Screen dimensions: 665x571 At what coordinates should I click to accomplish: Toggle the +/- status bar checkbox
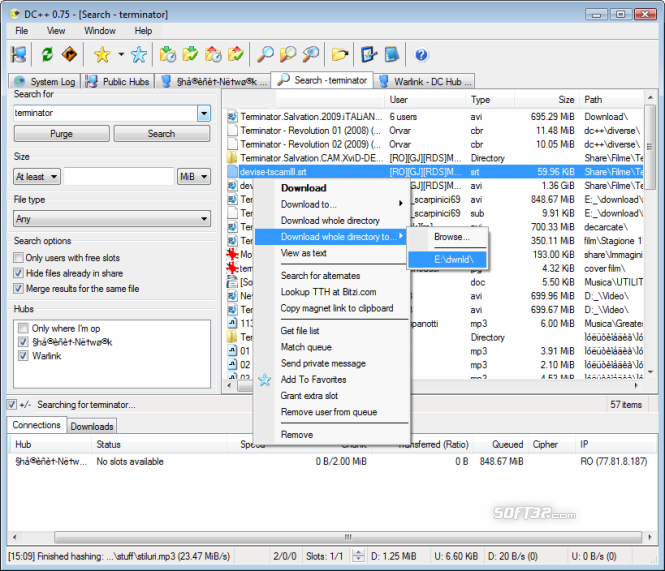click(x=12, y=404)
